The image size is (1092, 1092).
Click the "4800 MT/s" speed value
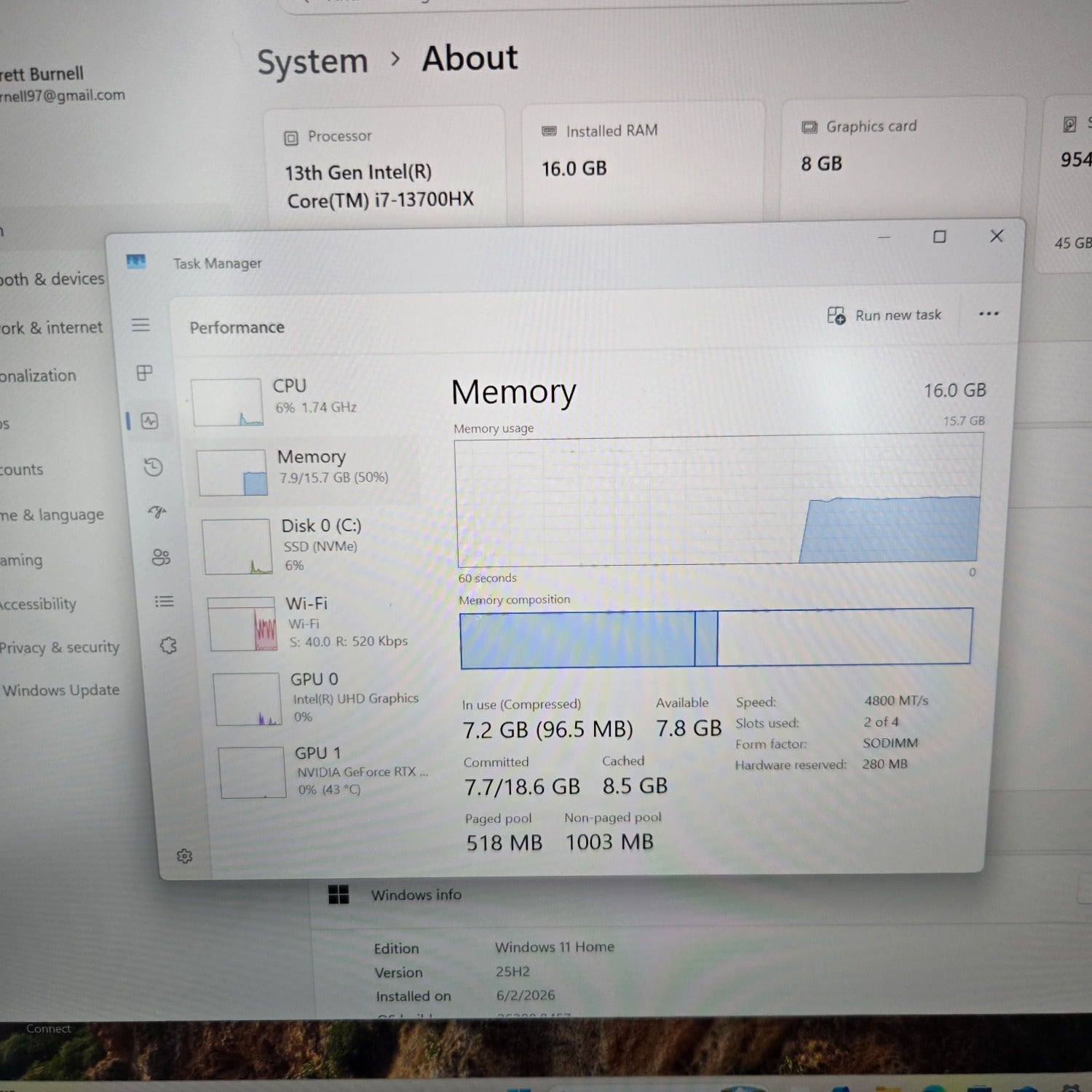[x=896, y=700]
